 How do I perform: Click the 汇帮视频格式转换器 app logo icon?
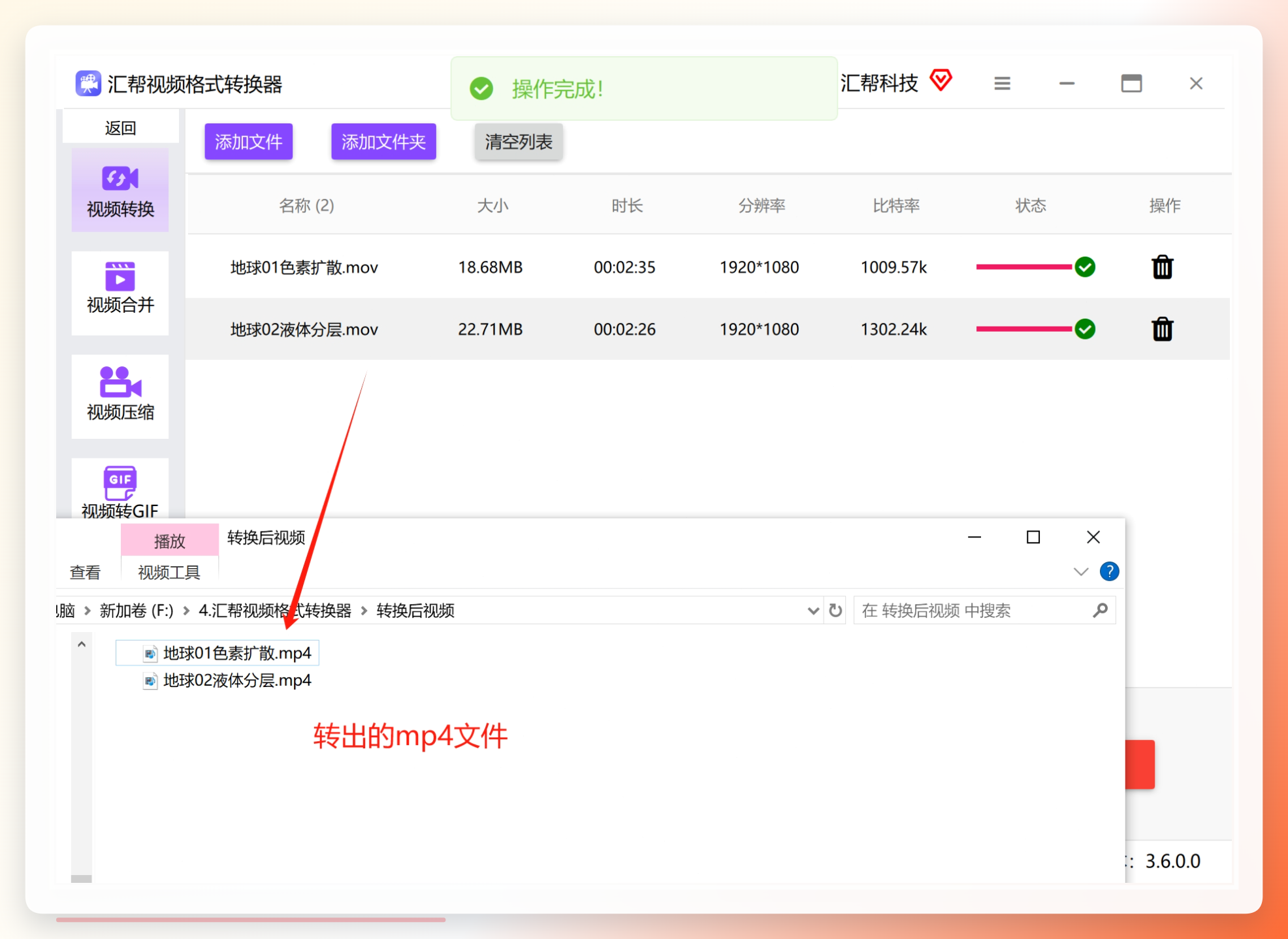coord(88,84)
